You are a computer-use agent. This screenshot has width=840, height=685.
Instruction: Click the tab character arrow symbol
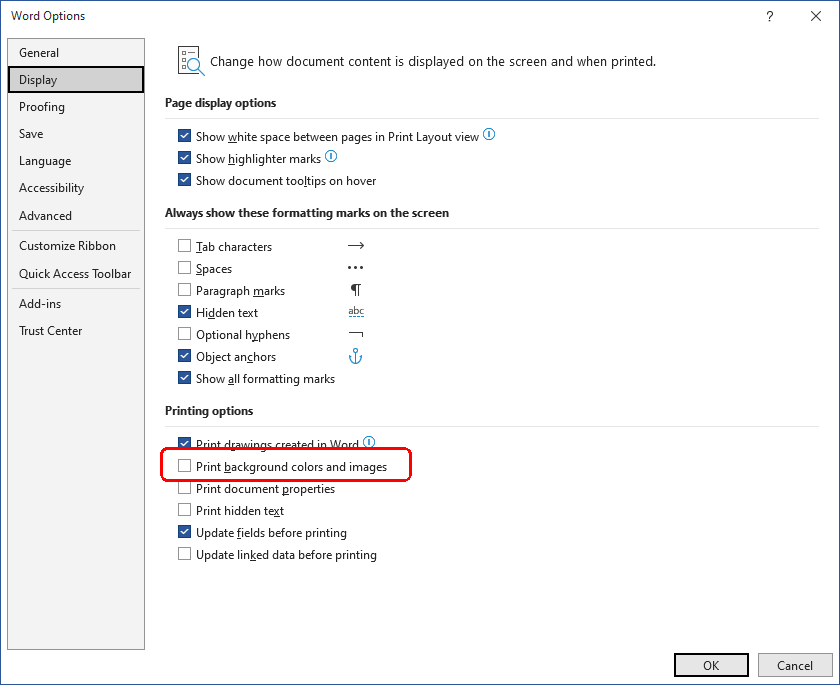point(356,246)
